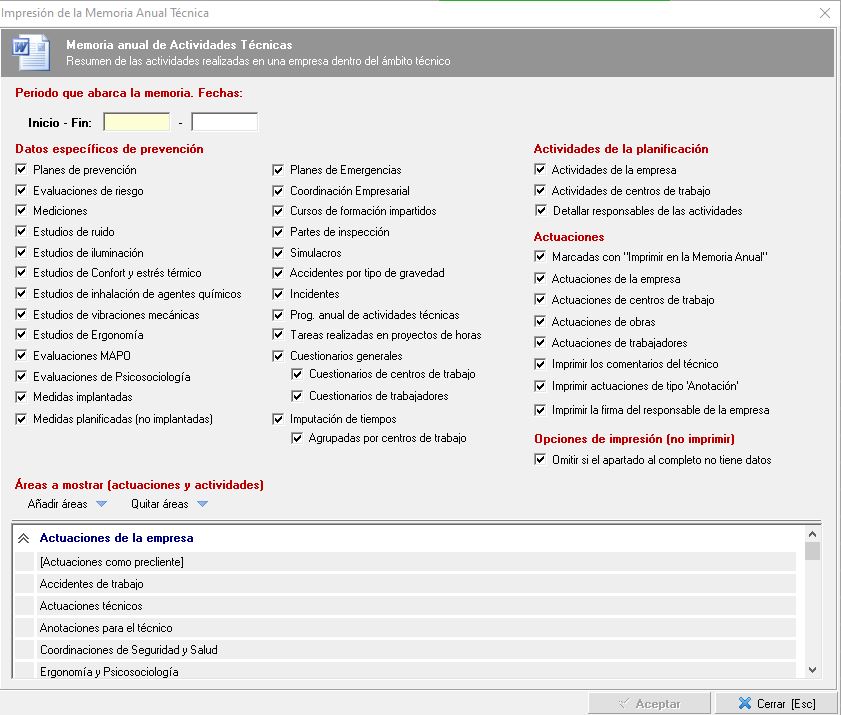Toggle Actuaciones de obras checkbox
This screenshot has width=841, height=715.
point(541,322)
